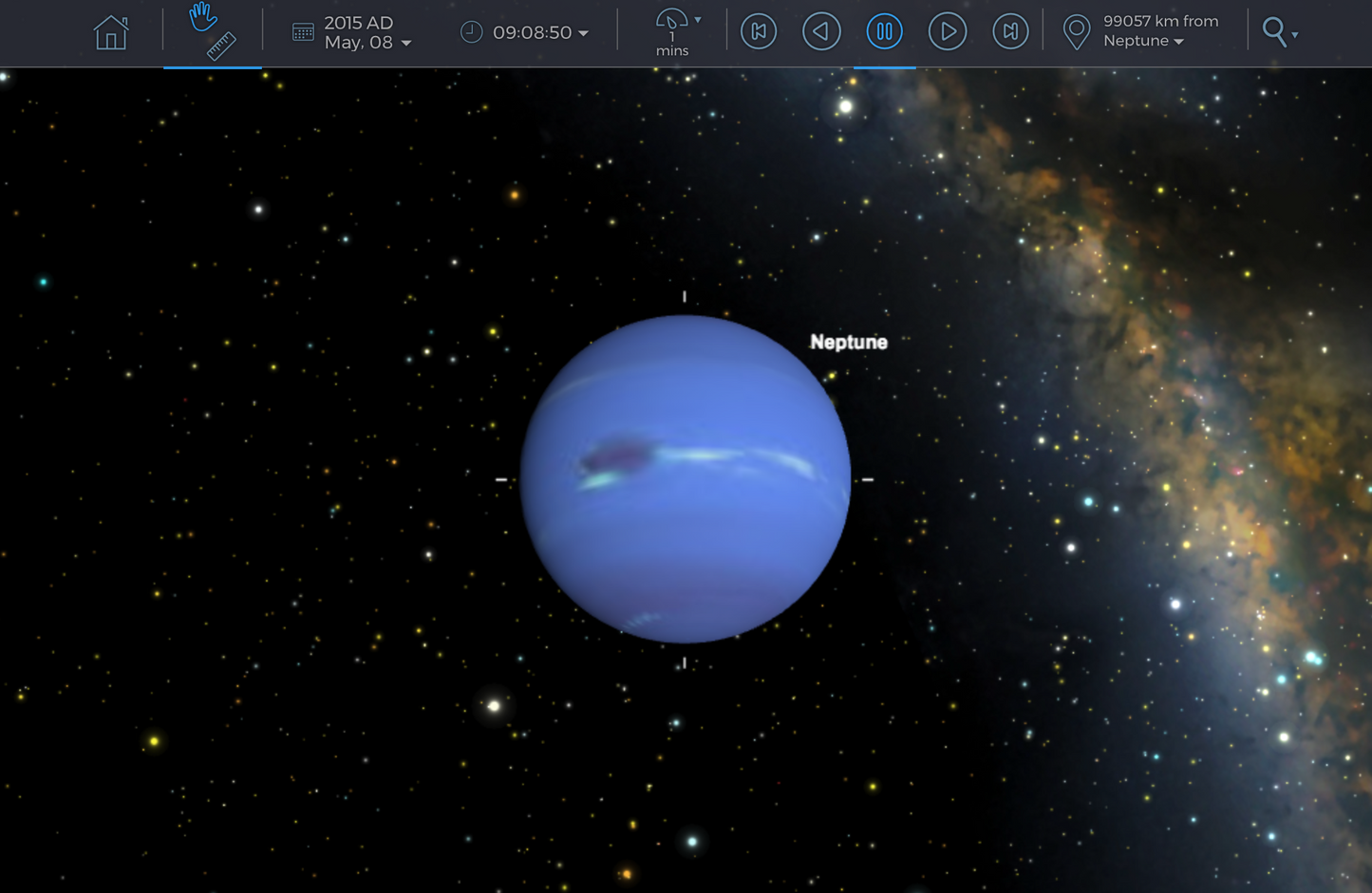Jump to the start of the time sequence
1372x893 pixels.
point(759,31)
